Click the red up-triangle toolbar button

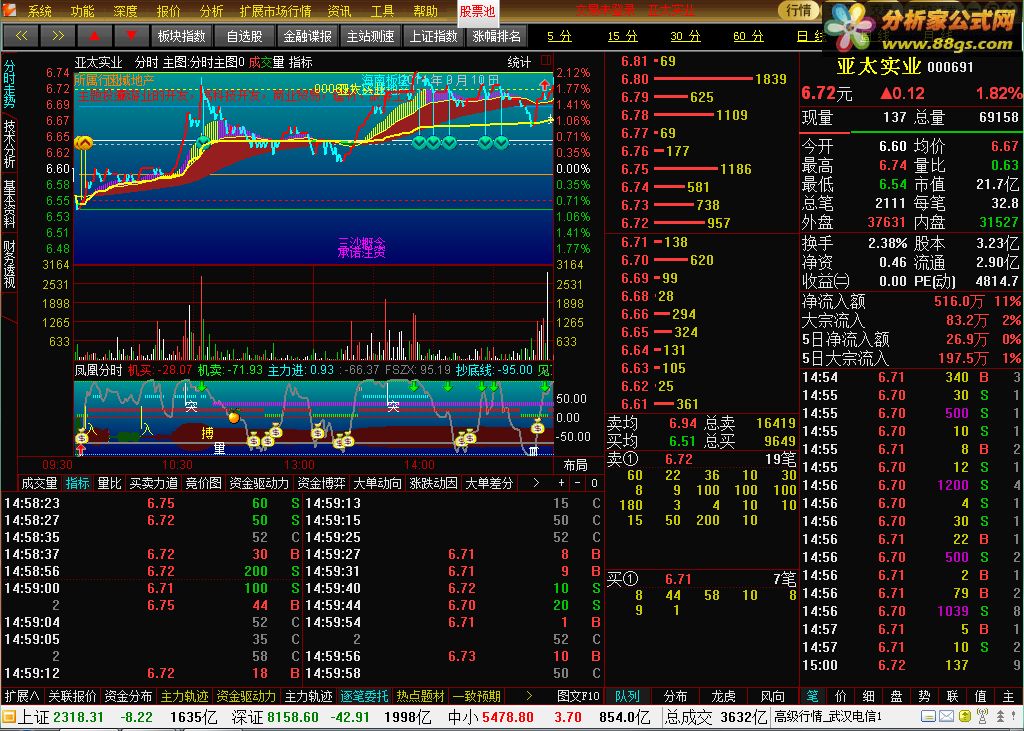pyautogui.click(x=95, y=36)
